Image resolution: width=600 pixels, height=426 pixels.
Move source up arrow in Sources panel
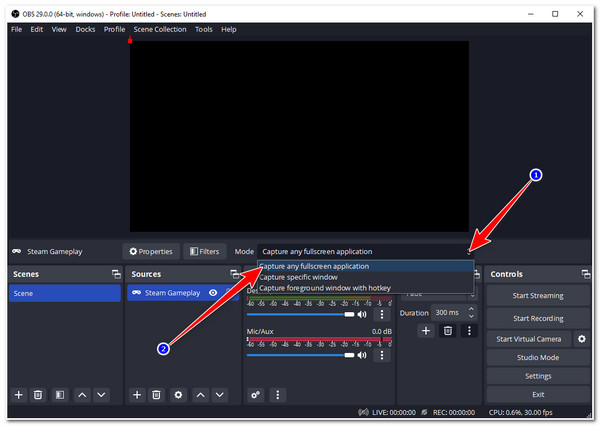(x=201, y=395)
